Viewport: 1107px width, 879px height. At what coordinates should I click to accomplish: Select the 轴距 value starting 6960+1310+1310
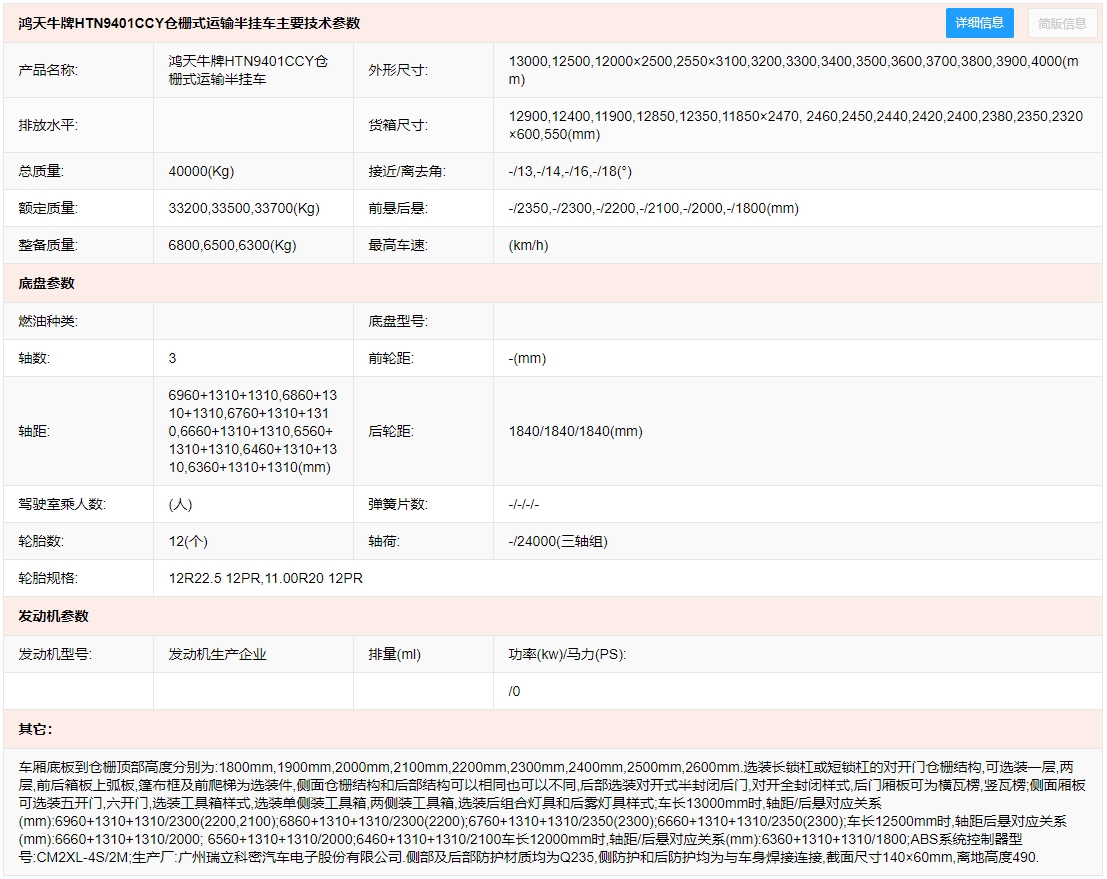pyautogui.click(x=253, y=431)
